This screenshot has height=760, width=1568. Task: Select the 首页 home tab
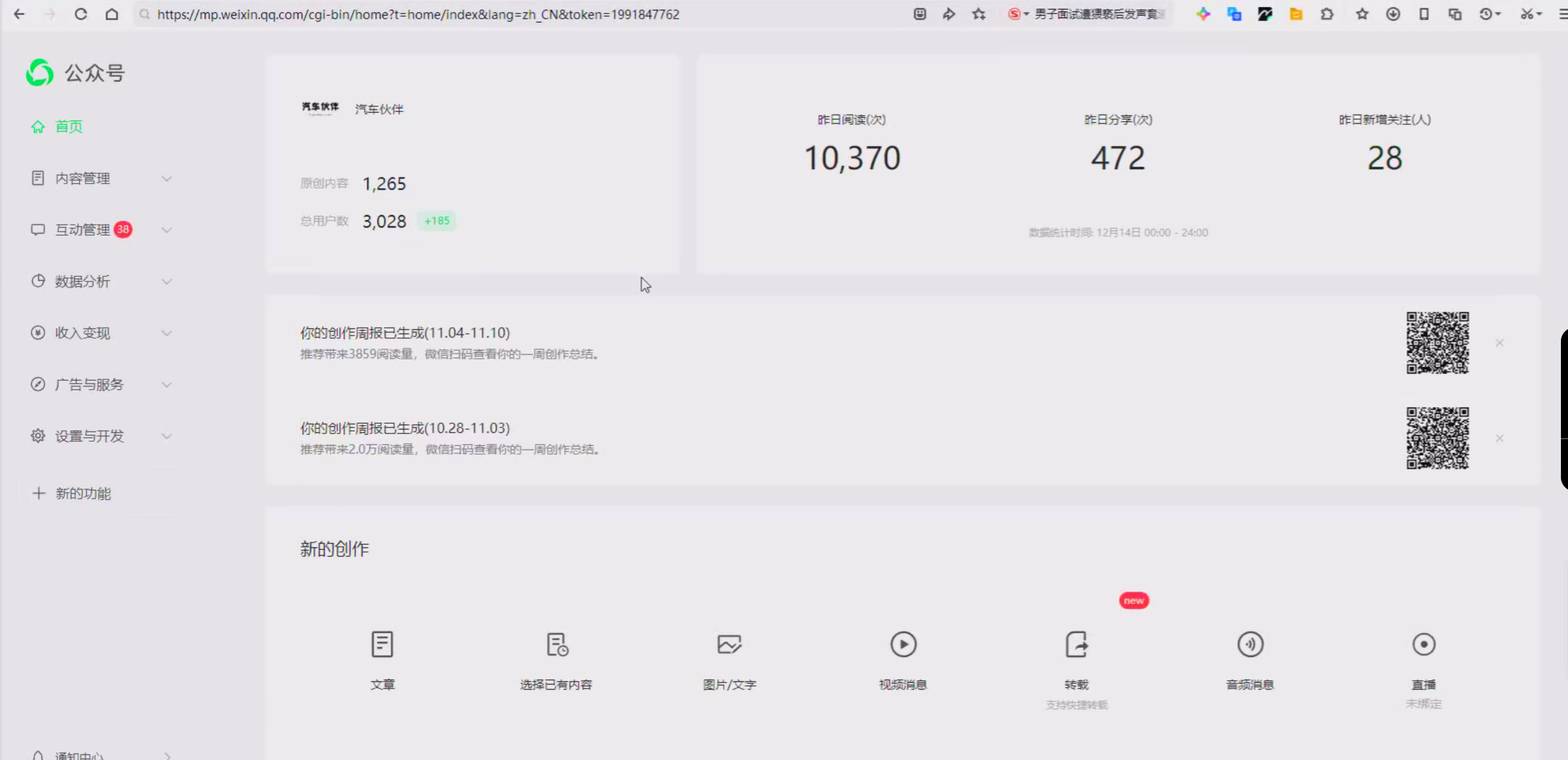69,126
